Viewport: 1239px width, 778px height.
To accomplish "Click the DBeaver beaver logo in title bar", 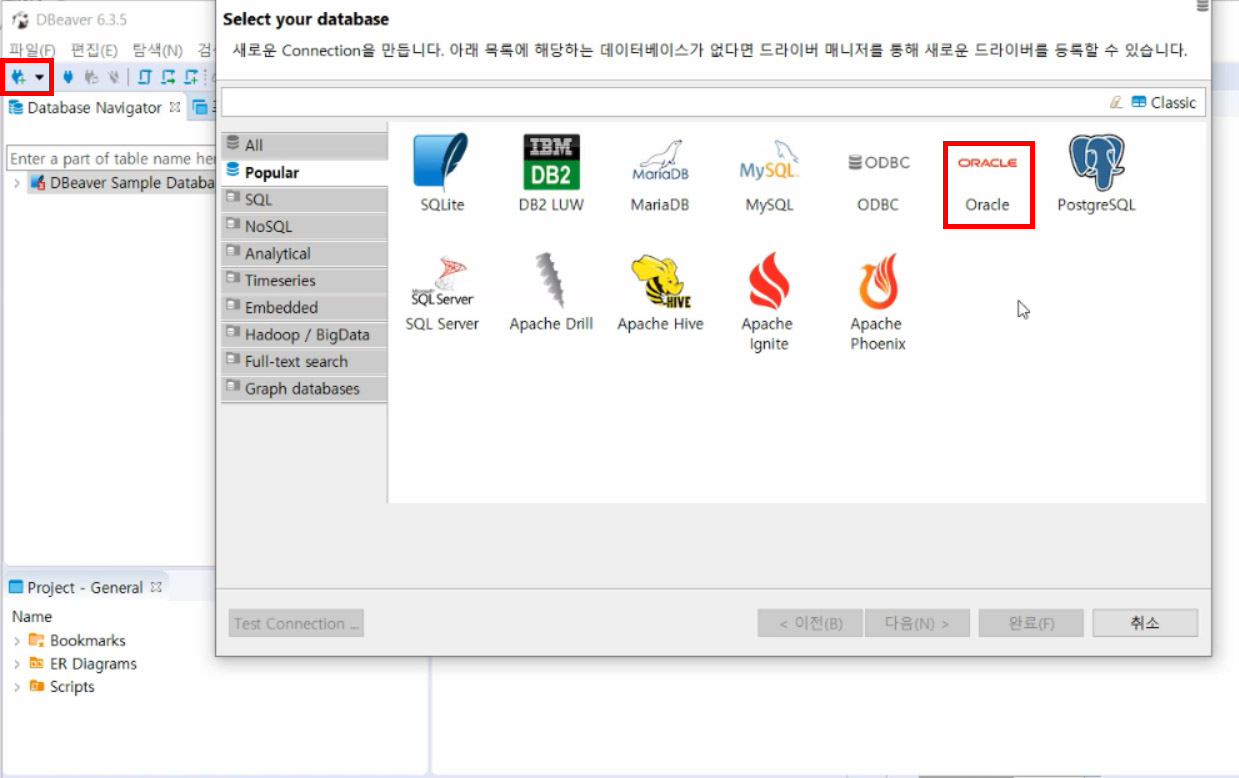I will coord(19,20).
